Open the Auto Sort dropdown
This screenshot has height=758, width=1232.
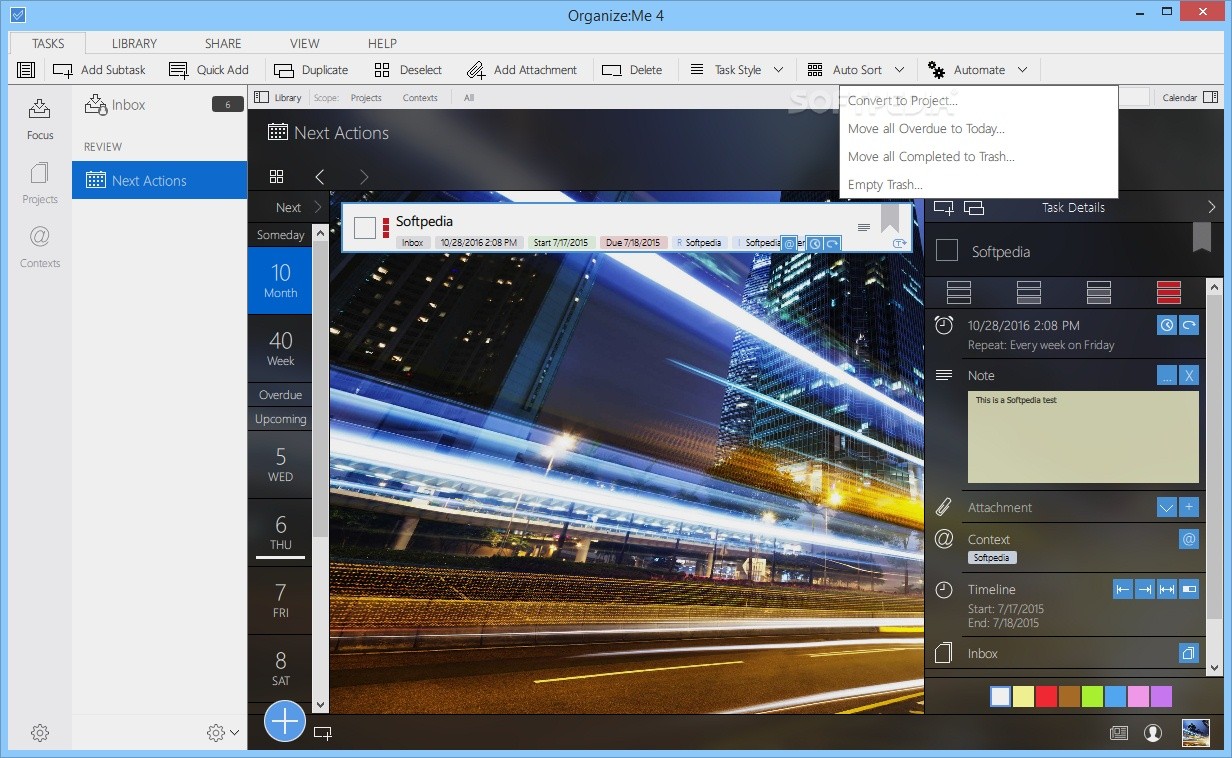point(855,70)
